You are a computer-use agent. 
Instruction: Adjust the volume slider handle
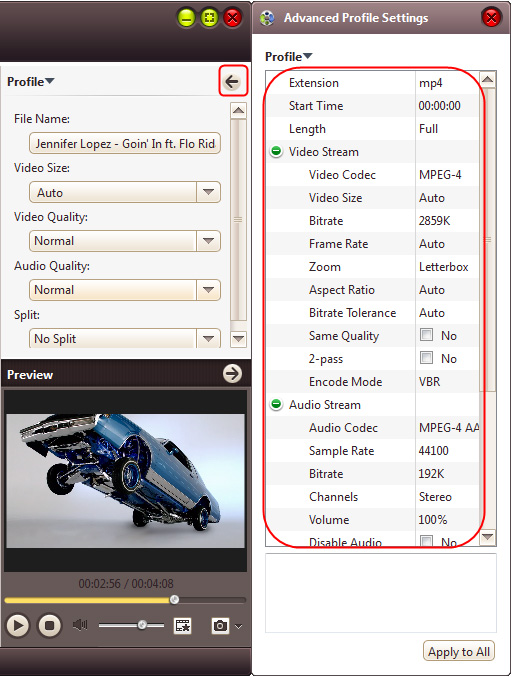tap(142, 625)
